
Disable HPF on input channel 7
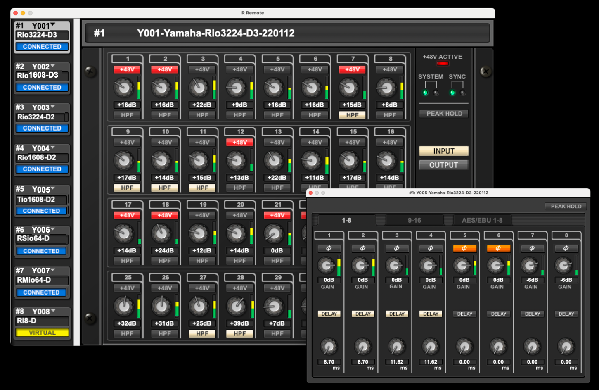click(x=352, y=115)
